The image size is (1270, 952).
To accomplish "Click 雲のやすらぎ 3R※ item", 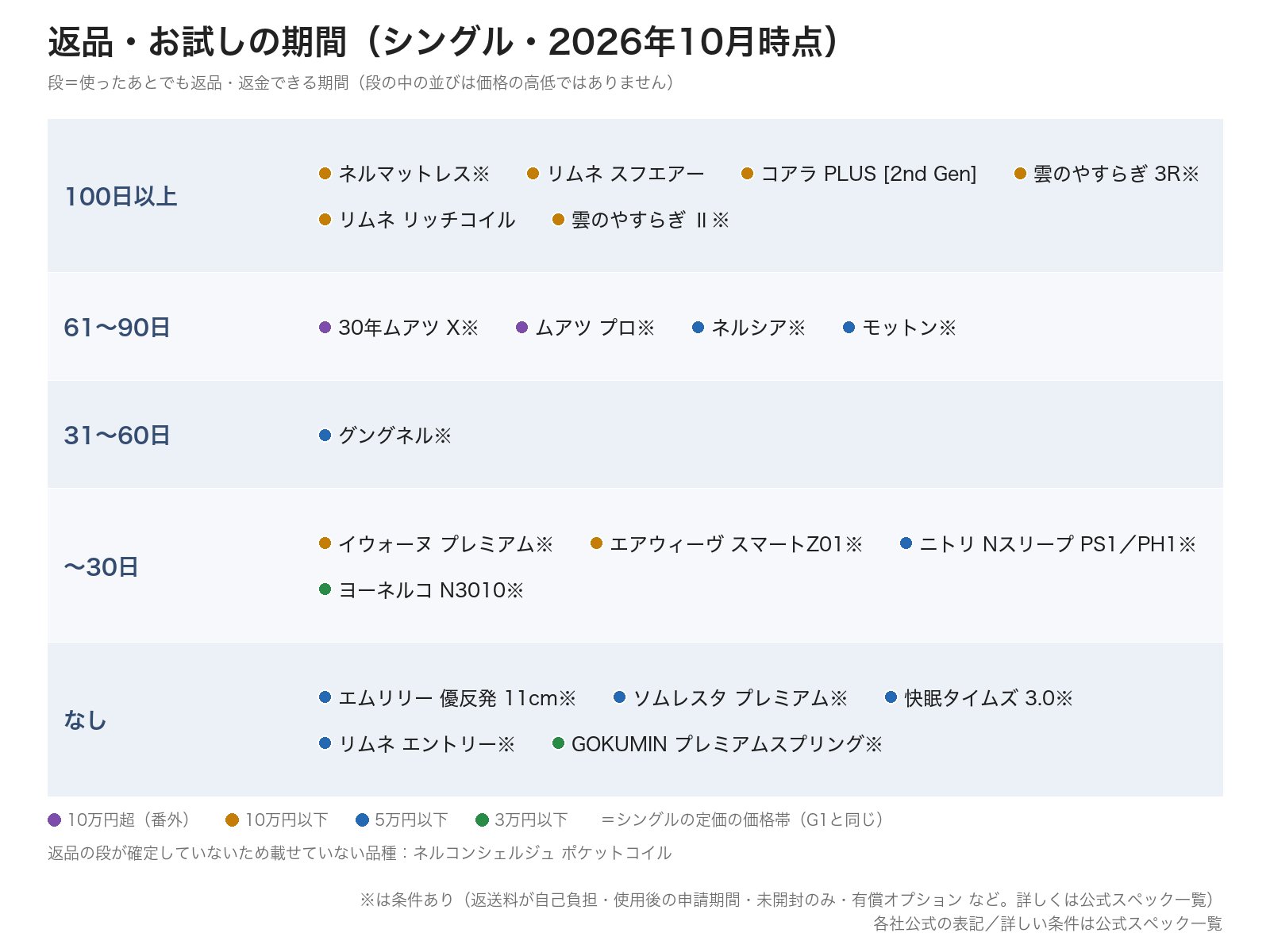I will tap(1106, 174).
